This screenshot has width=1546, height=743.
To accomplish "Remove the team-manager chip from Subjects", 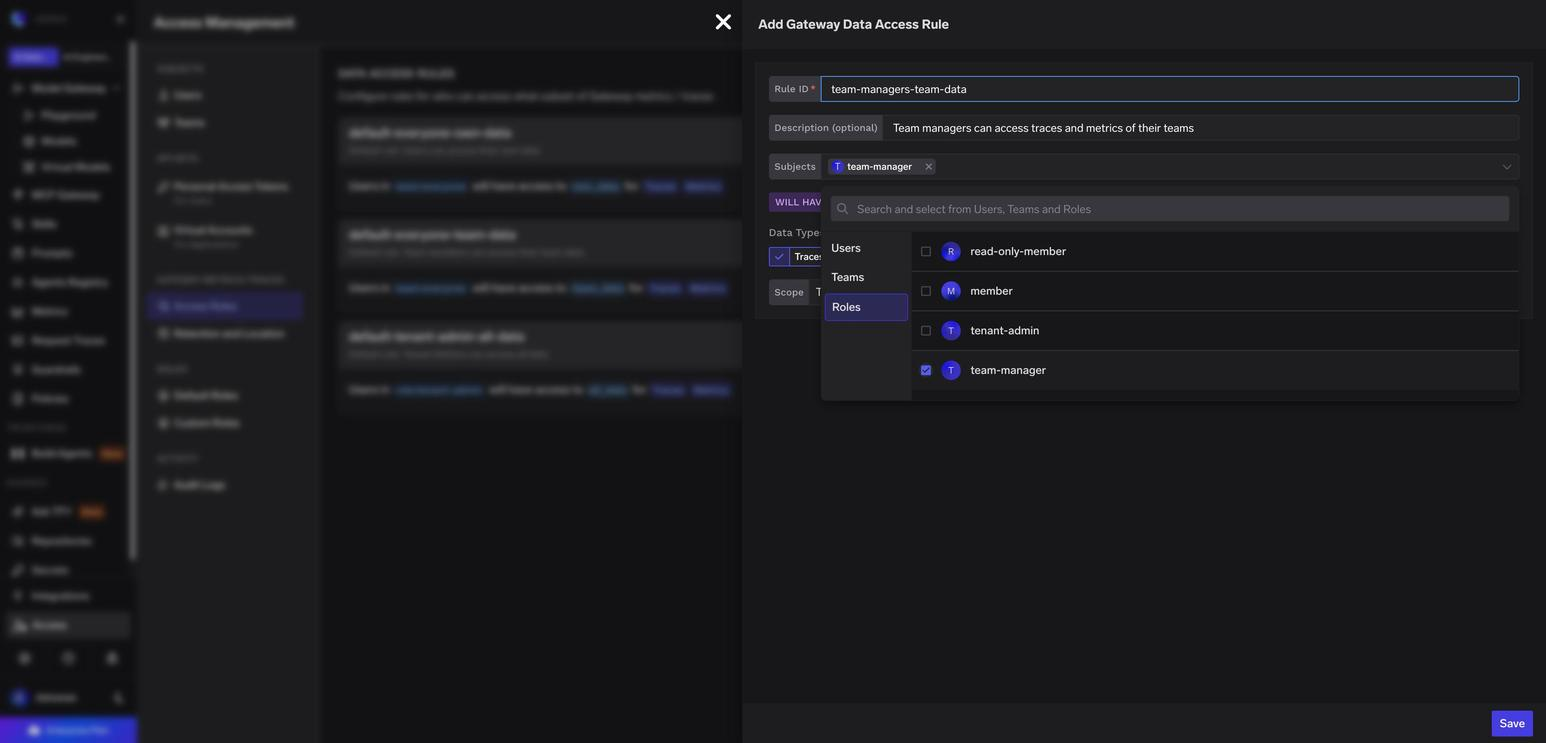I will [928, 167].
